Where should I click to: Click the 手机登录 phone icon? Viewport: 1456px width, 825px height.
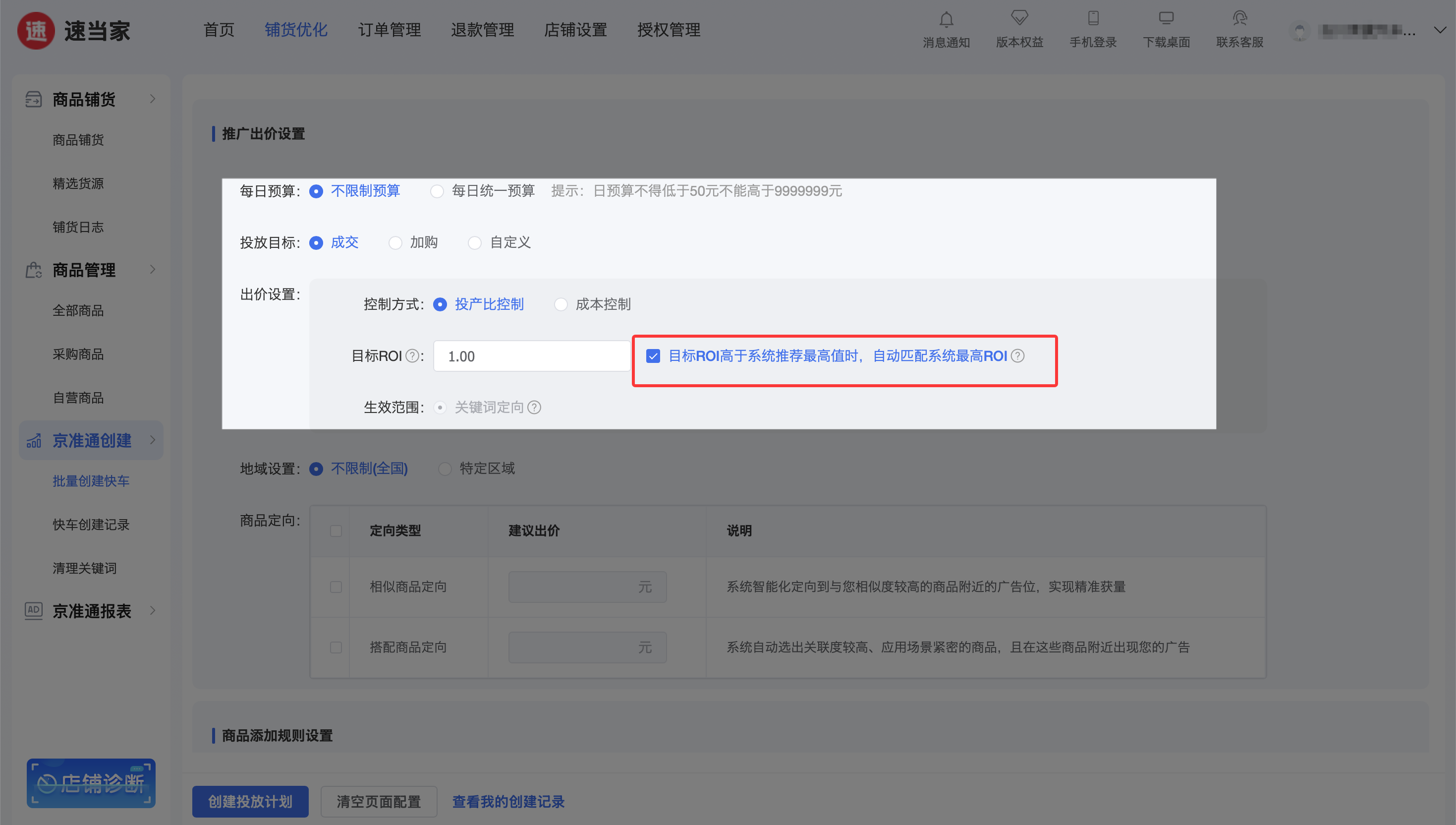point(1093,18)
